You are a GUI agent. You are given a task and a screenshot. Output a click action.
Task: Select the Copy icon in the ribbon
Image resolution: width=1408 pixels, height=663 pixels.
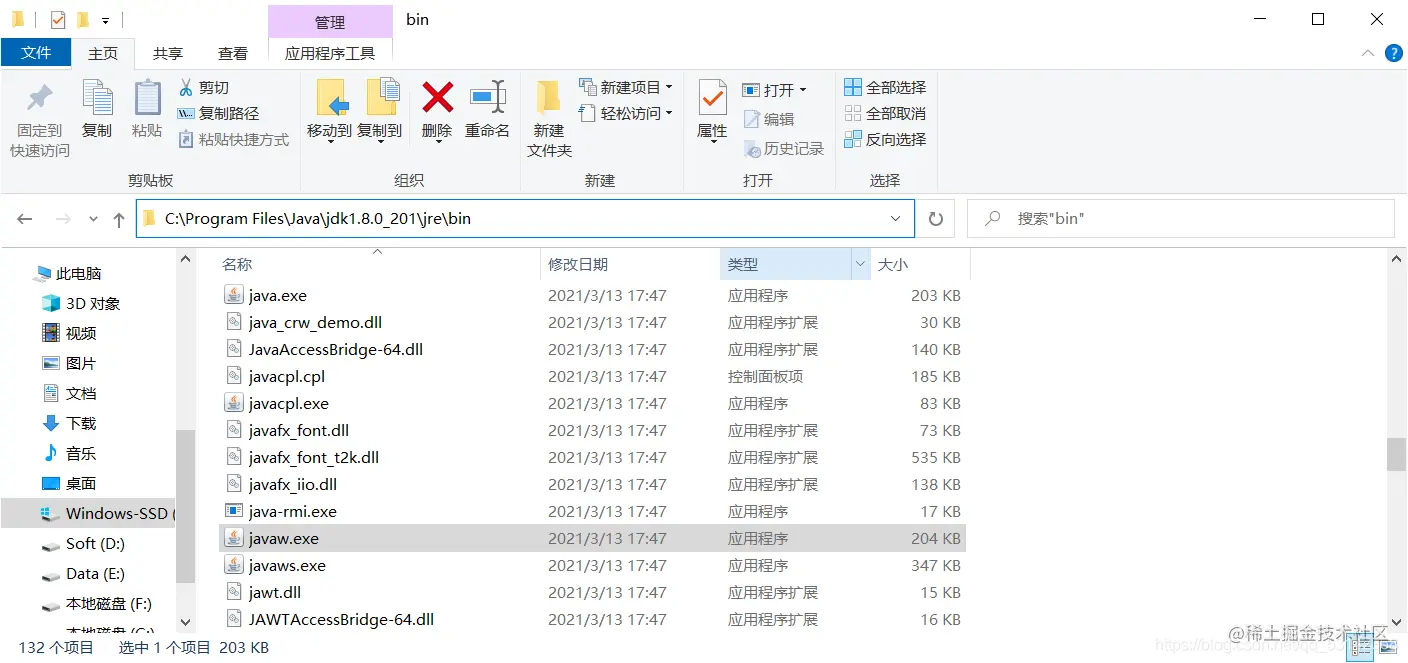(x=97, y=112)
